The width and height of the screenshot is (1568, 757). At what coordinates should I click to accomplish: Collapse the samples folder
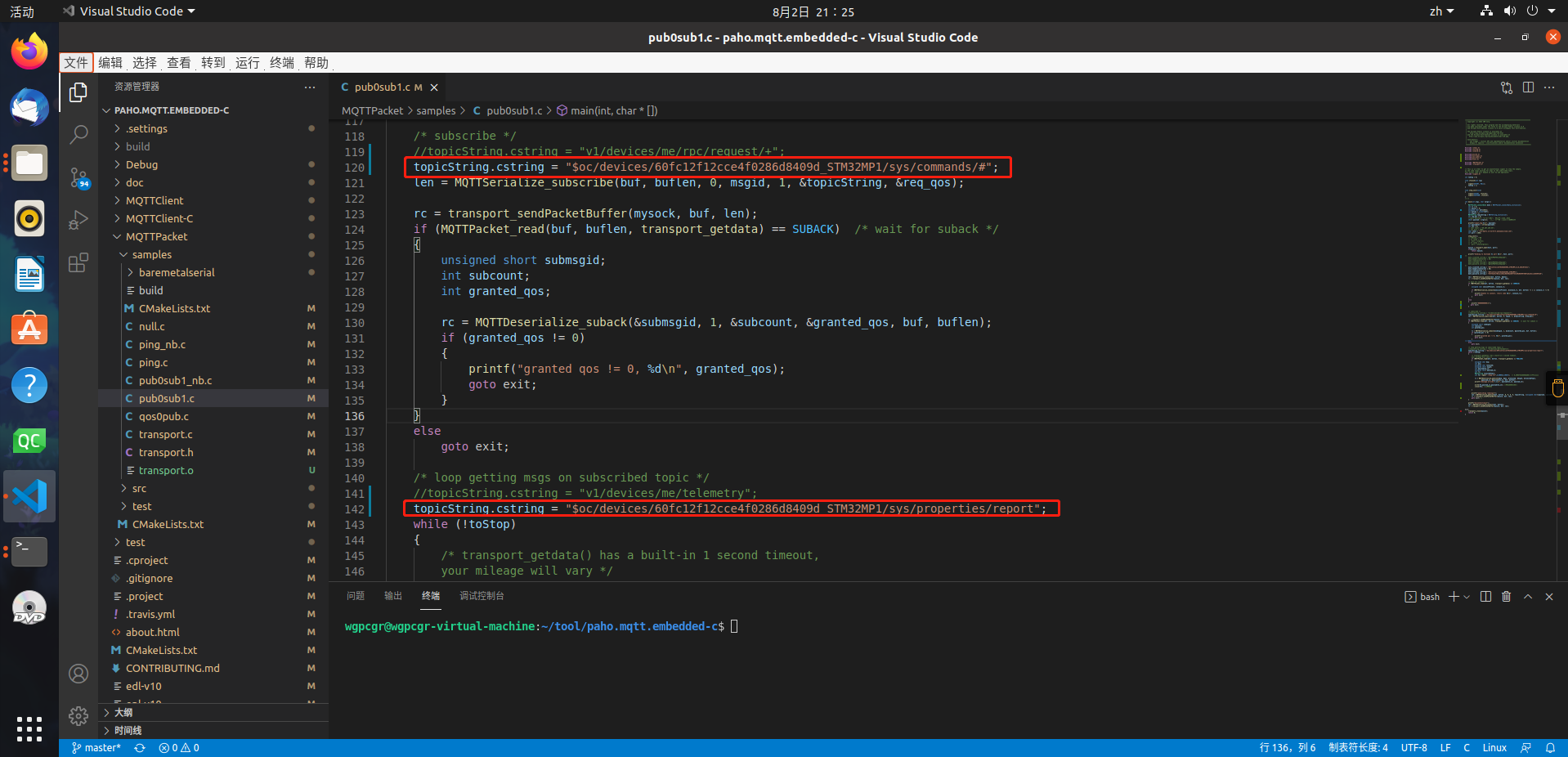(213, 254)
